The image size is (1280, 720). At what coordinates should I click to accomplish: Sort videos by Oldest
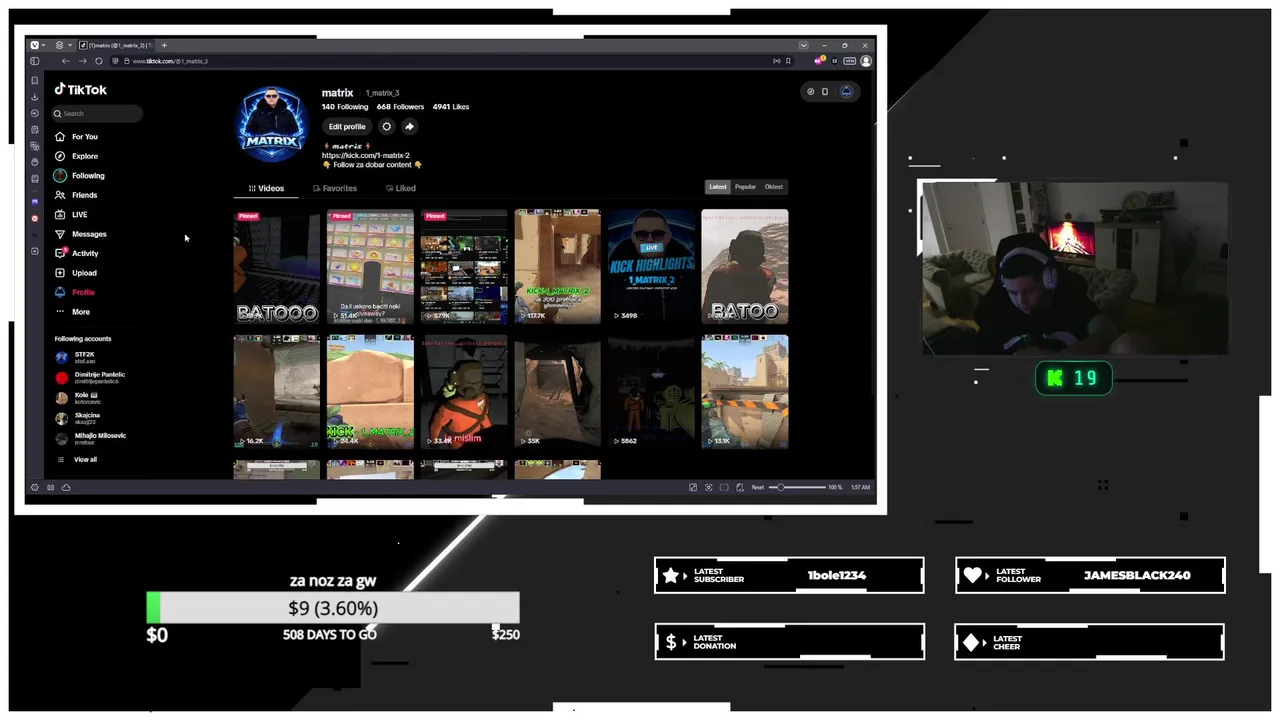pyautogui.click(x=774, y=187)
